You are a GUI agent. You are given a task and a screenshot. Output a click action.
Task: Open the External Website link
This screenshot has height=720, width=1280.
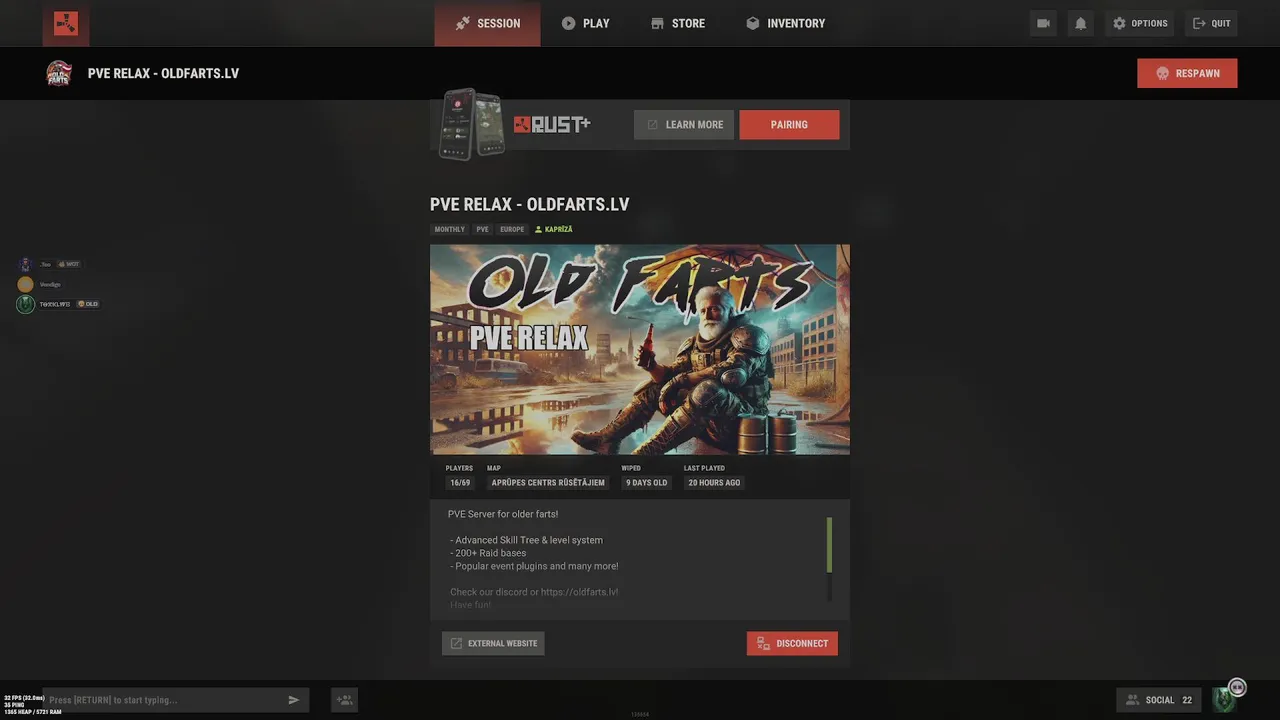pos(493,643)
